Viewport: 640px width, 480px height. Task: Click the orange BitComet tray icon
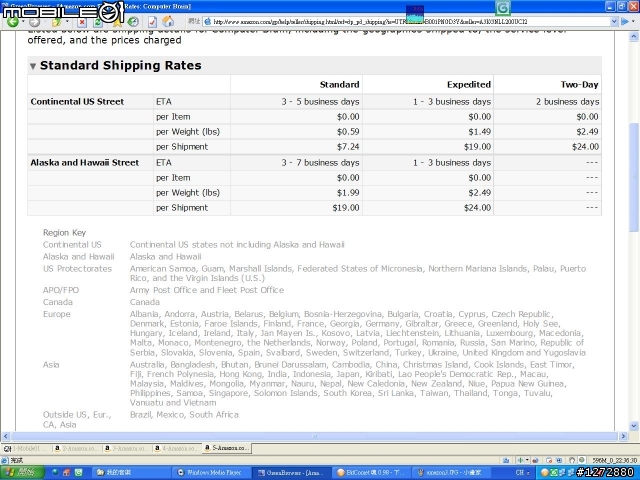coord(544,473)
